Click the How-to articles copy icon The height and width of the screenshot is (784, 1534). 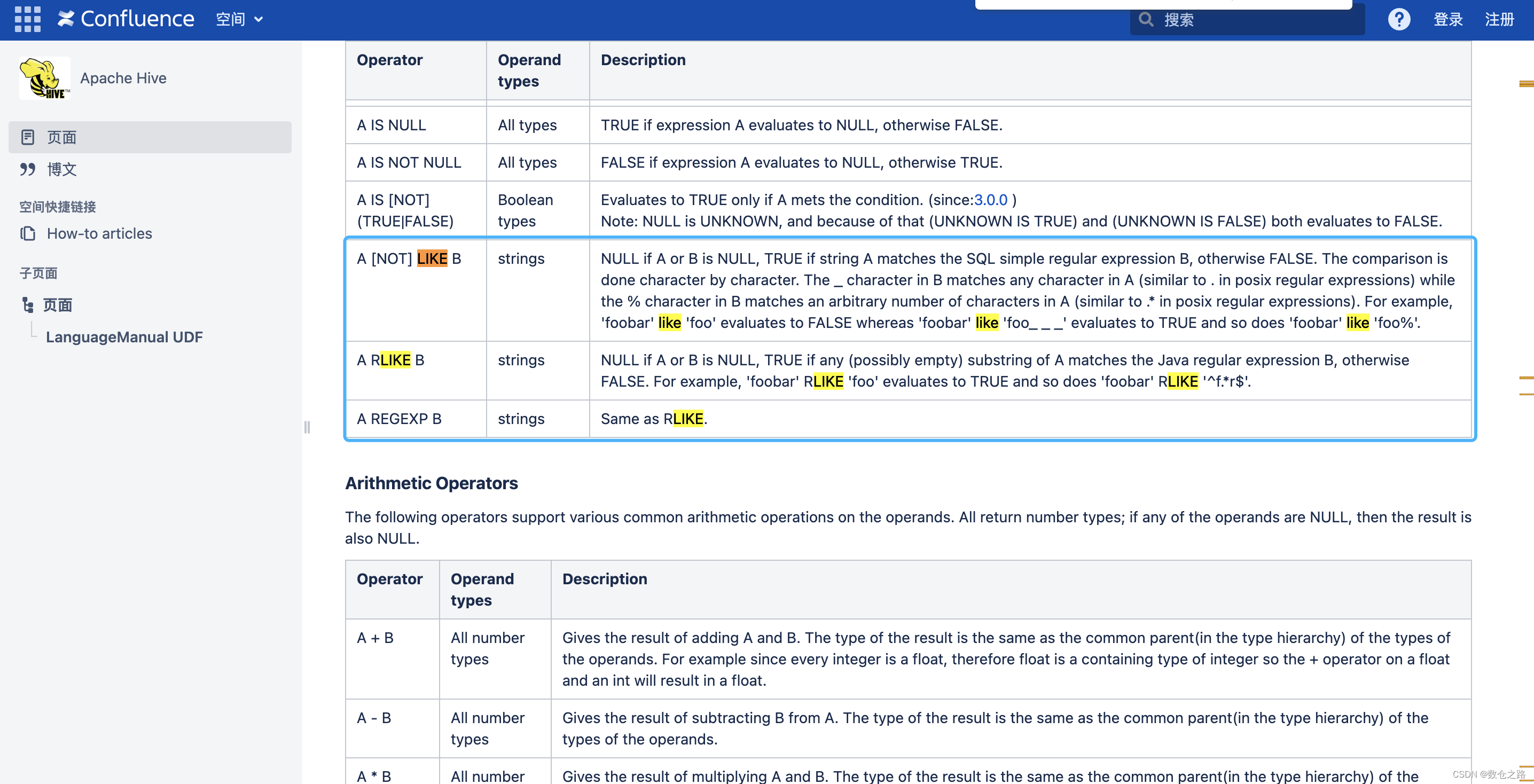[27, 233]
